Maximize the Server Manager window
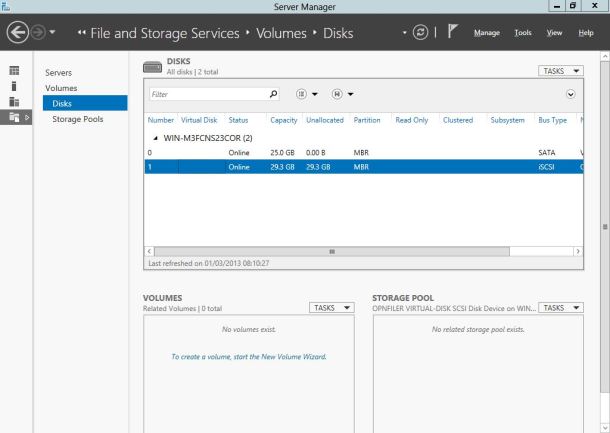The height and width of the screenshot is (433, 610). click(573, 6)
